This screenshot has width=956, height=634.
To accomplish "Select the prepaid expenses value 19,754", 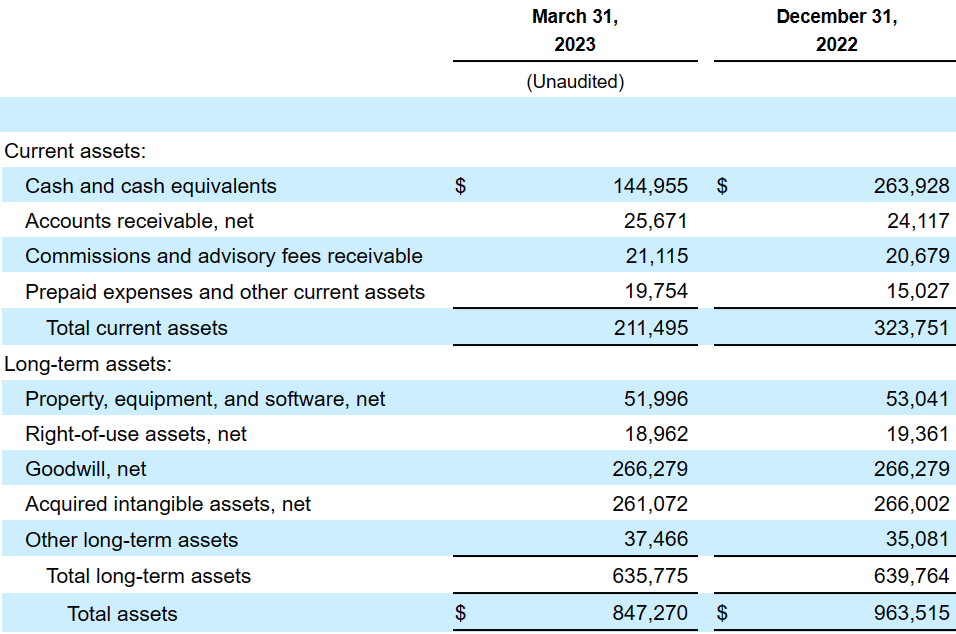I will 656,292.
